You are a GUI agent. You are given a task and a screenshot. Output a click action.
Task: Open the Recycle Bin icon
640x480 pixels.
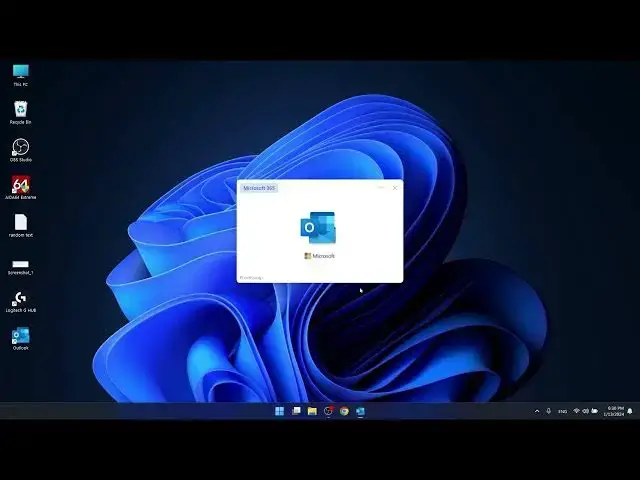[20, 113]
